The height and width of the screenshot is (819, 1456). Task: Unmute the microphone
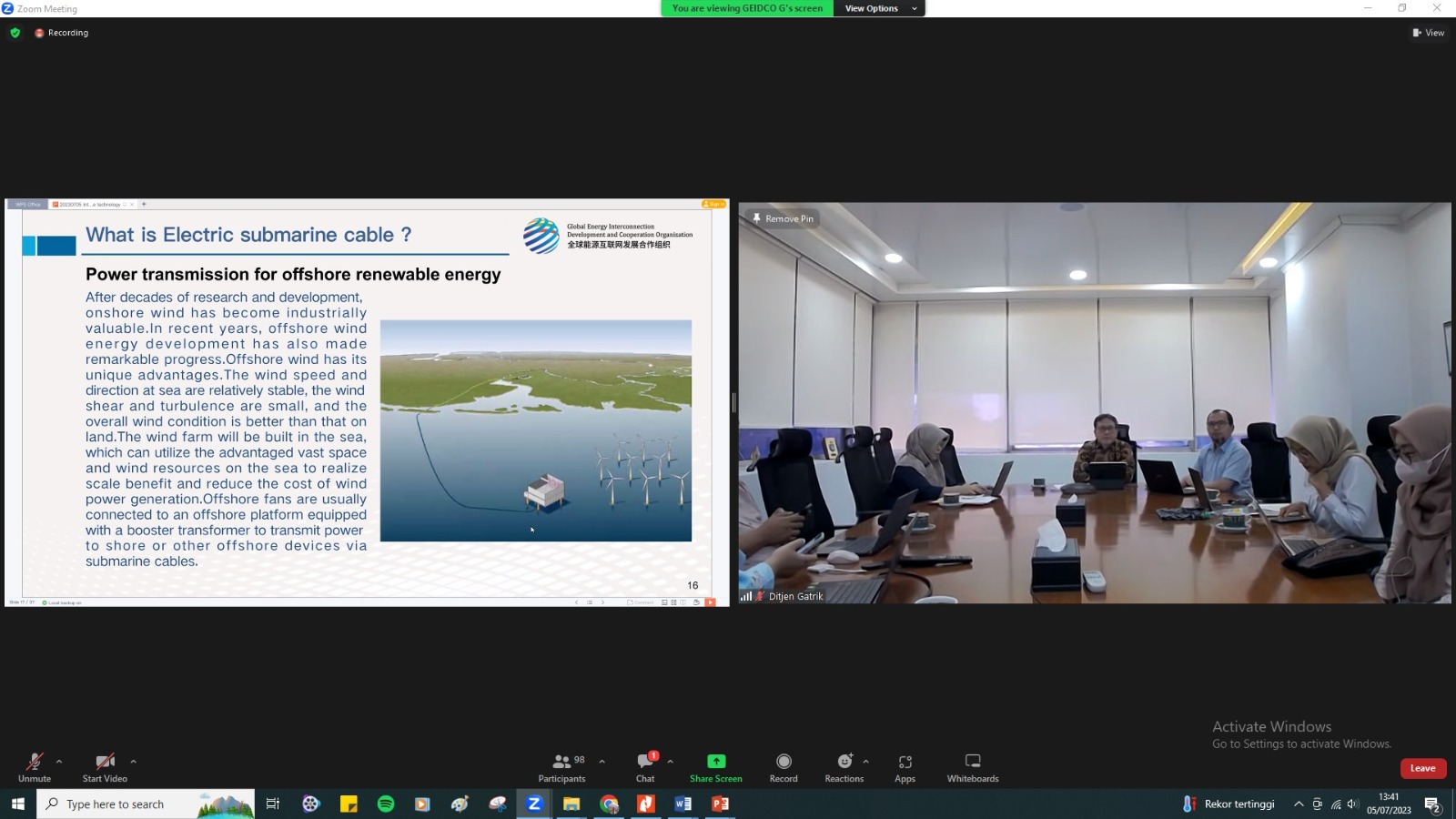point(35,767)
